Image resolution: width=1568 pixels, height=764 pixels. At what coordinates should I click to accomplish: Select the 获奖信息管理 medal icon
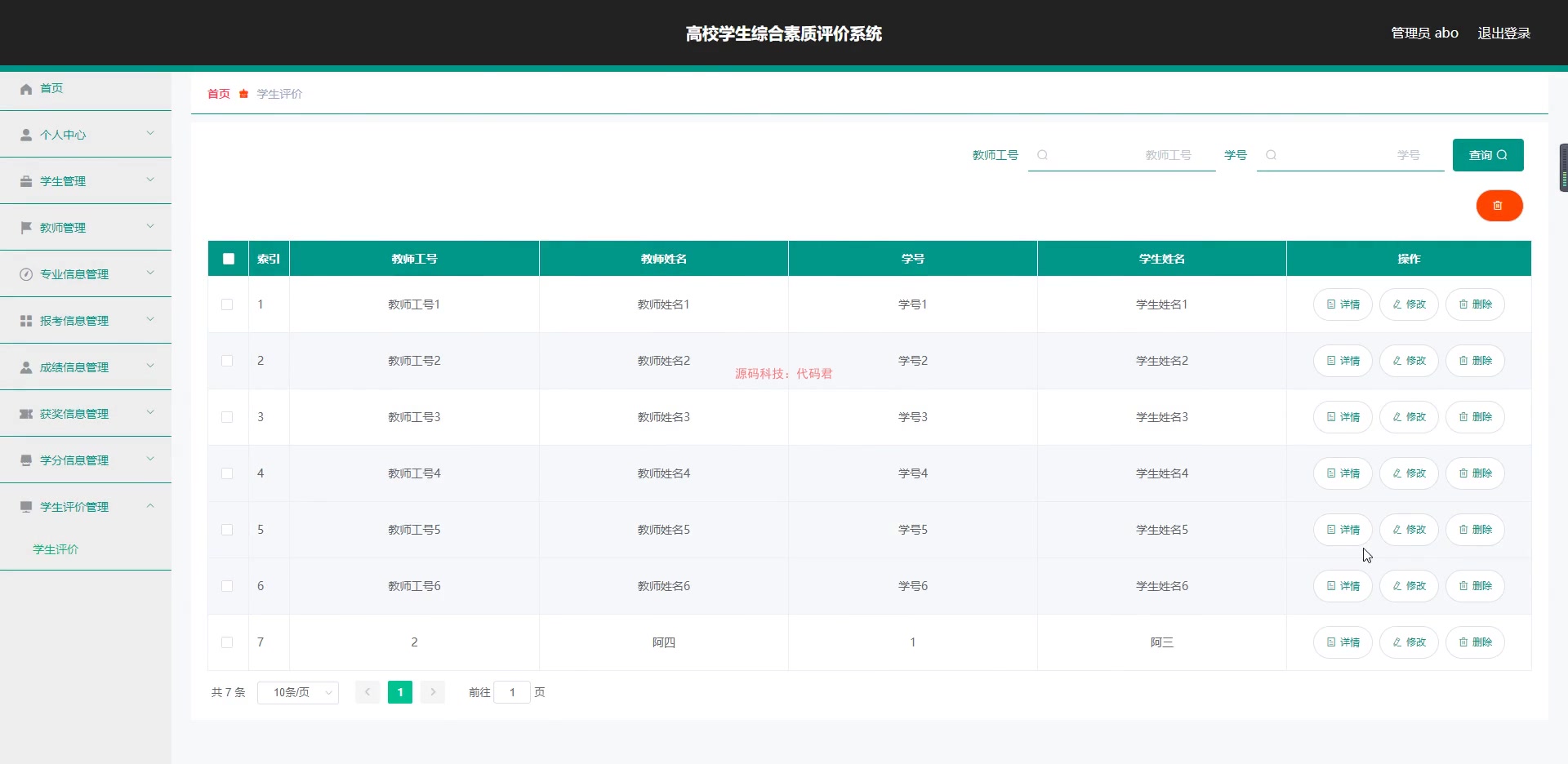point(25,413)
